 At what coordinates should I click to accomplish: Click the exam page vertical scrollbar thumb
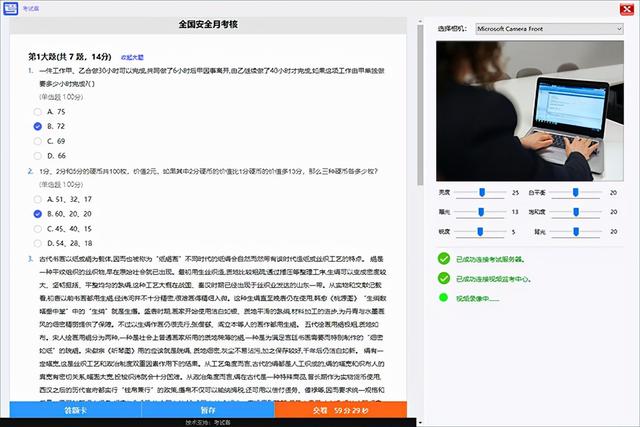click(420, 105)
